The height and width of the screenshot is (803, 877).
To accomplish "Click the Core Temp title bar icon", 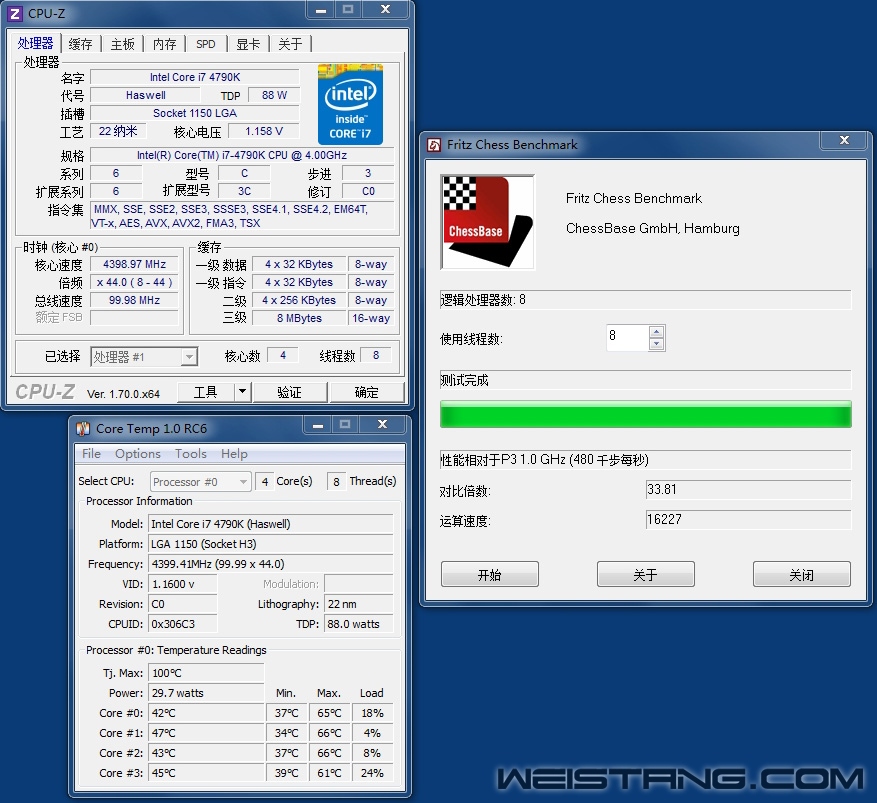I will pos(83,428).
